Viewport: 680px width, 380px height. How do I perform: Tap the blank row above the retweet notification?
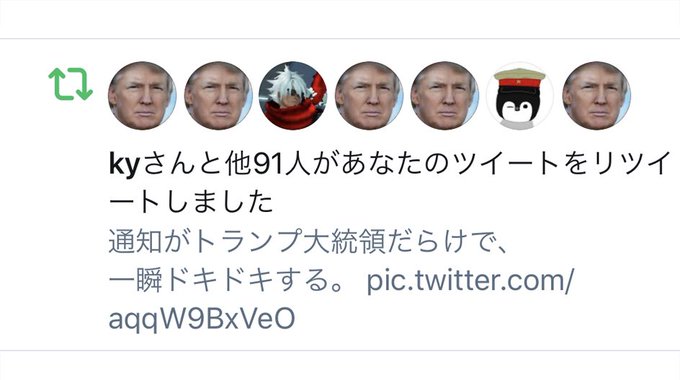[340, 19]
